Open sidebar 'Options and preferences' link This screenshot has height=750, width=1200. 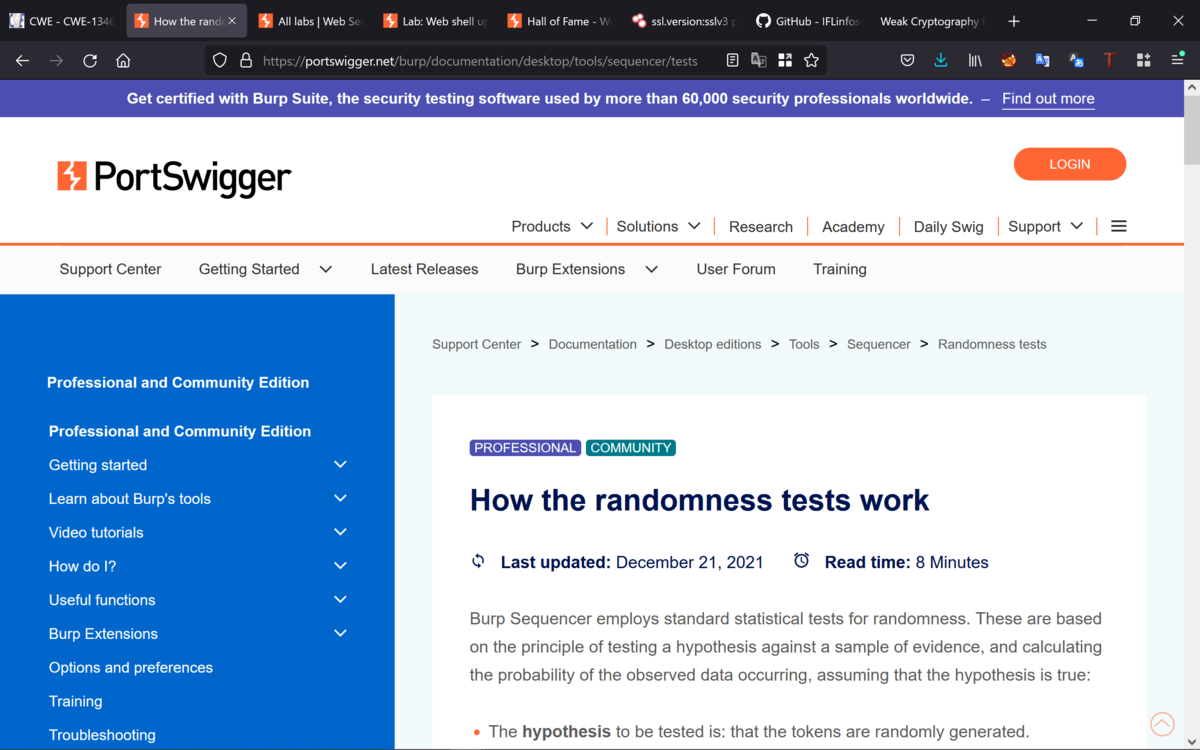pos(131,667)
